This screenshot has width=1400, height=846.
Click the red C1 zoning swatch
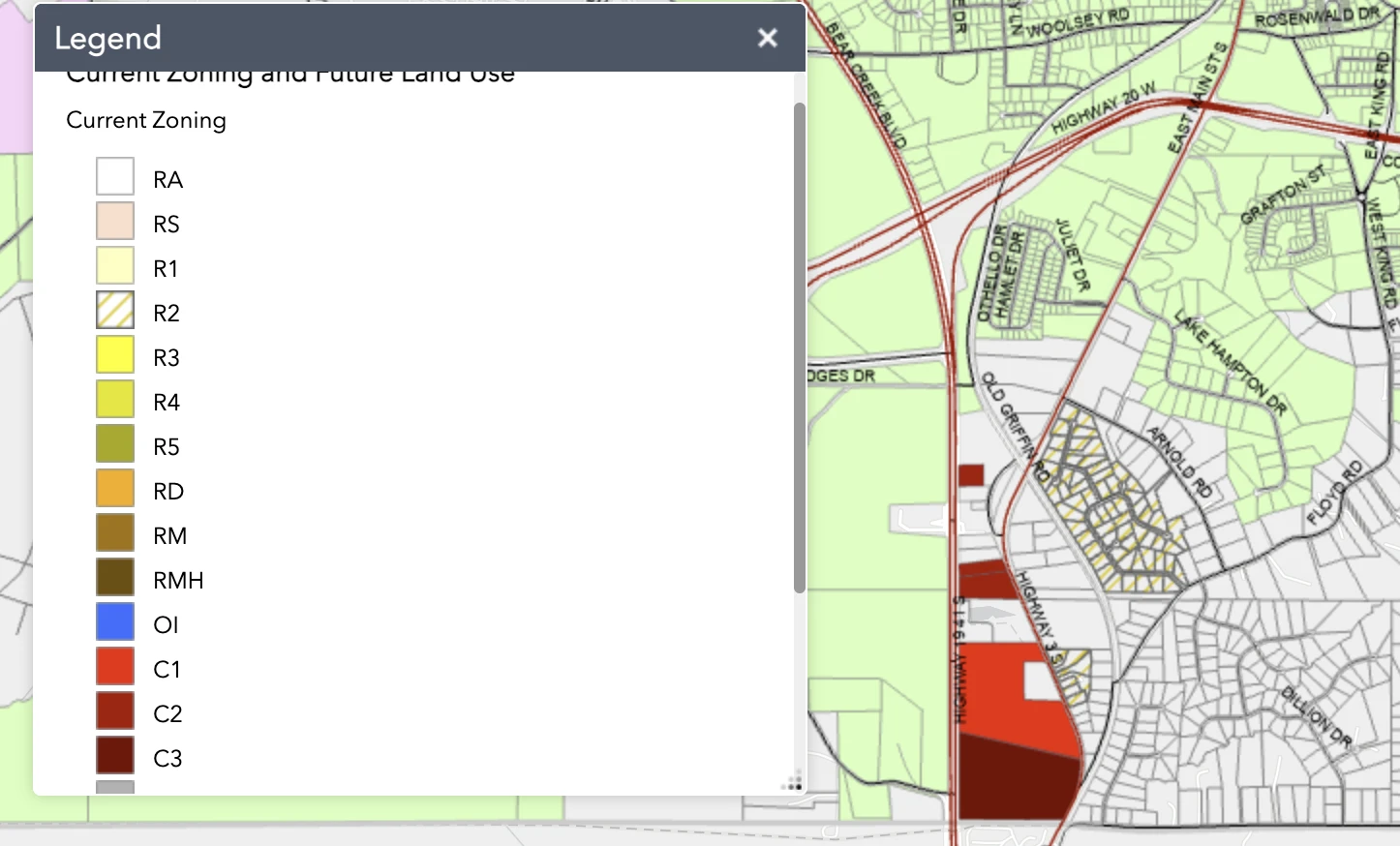click(x=115, y=667)
